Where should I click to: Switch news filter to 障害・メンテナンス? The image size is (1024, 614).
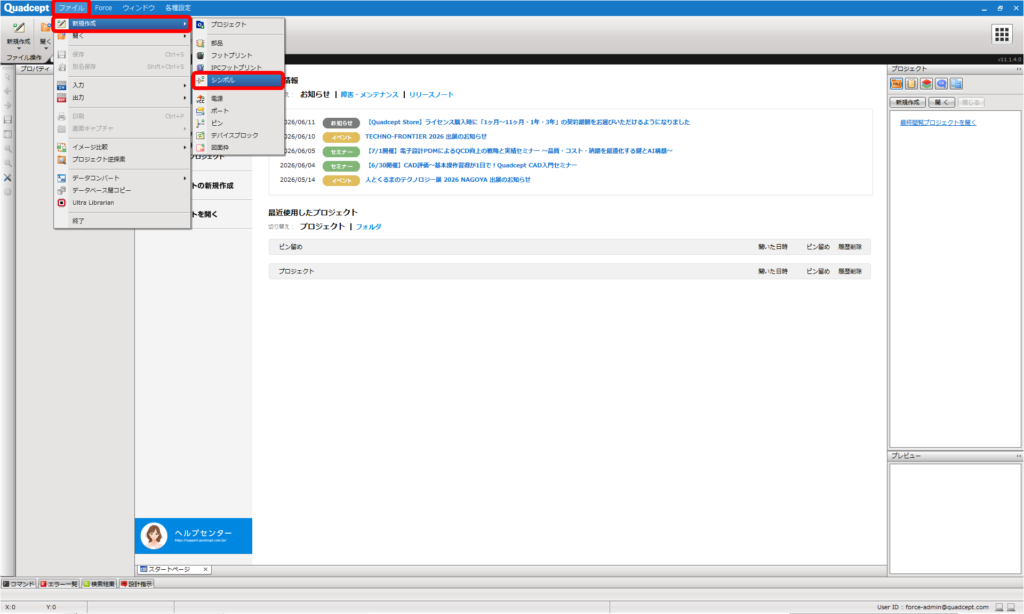[370, 95]
